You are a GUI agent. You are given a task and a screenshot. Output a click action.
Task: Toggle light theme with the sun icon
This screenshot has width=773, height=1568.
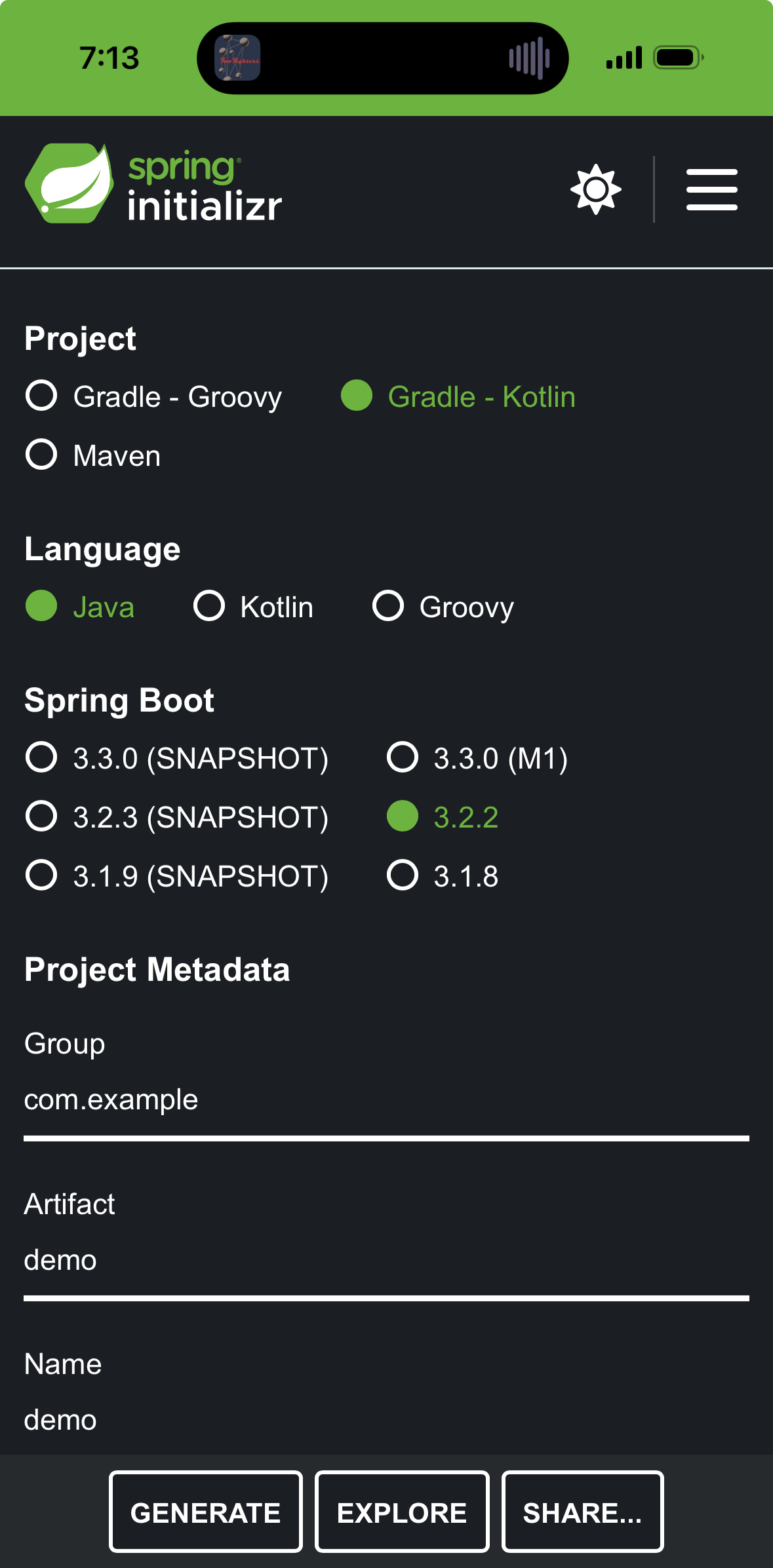point(595,189)
